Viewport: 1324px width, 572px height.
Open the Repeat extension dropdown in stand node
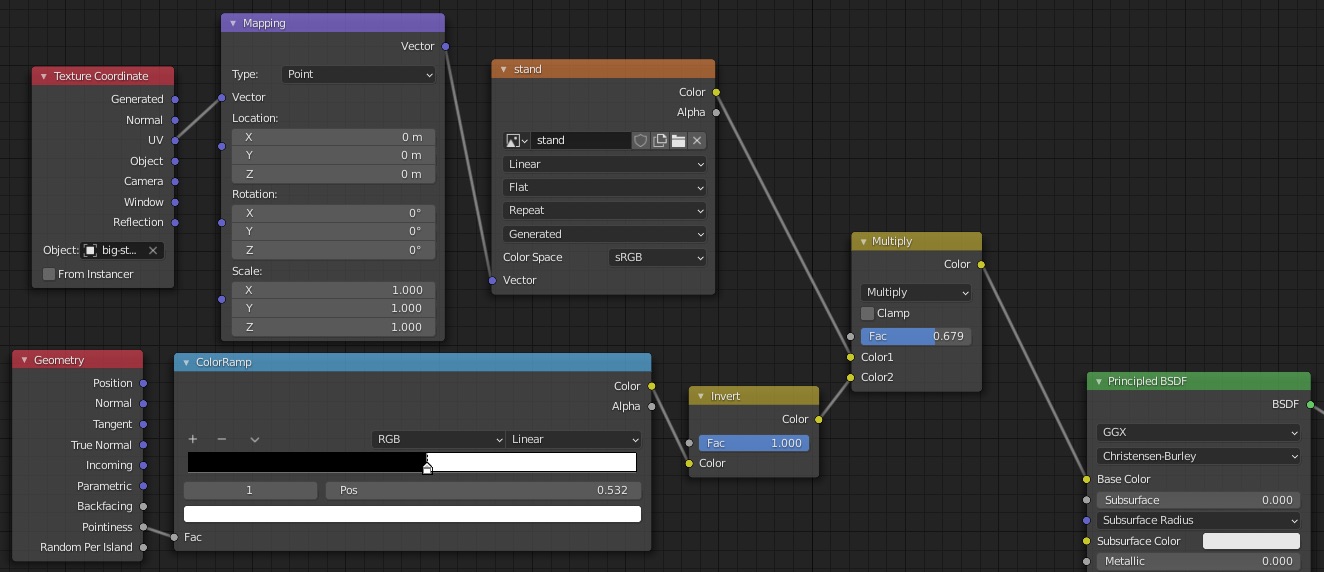[604, 210]
